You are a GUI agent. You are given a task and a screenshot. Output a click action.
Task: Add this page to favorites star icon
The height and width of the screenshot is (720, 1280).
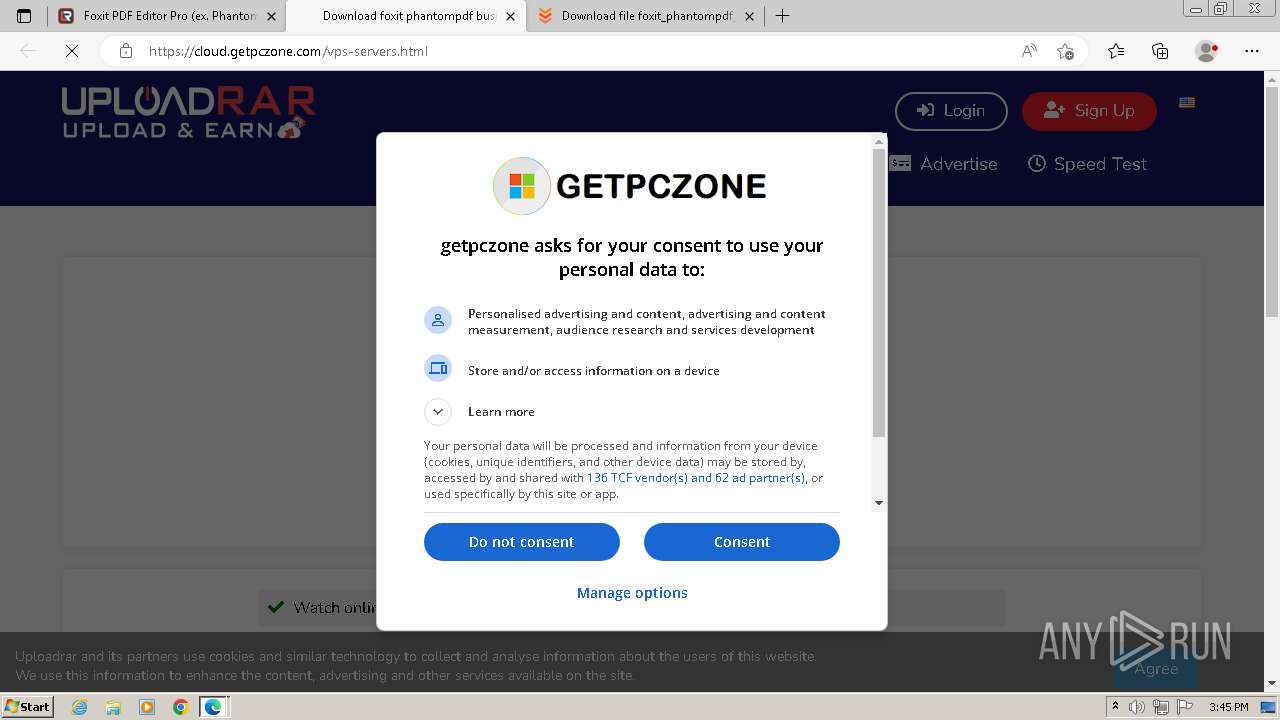pos(1065,51)
